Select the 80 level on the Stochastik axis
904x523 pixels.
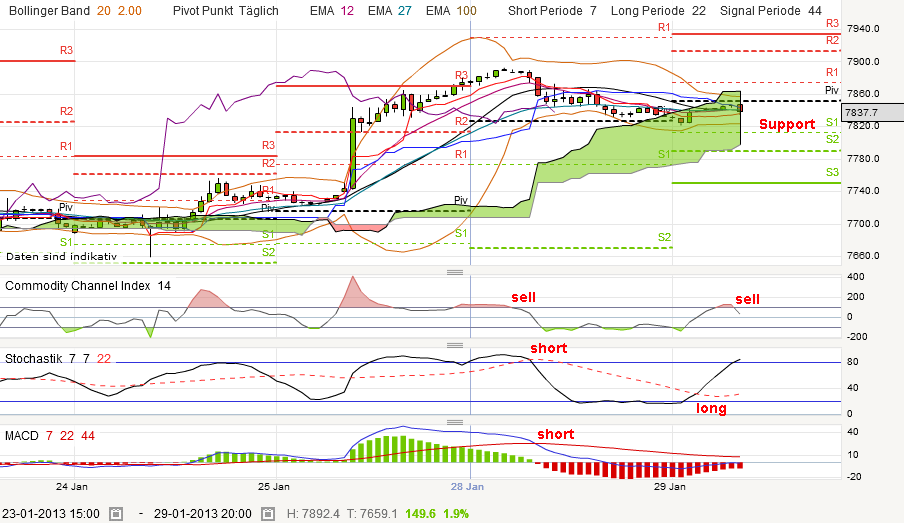coord(853,362)
